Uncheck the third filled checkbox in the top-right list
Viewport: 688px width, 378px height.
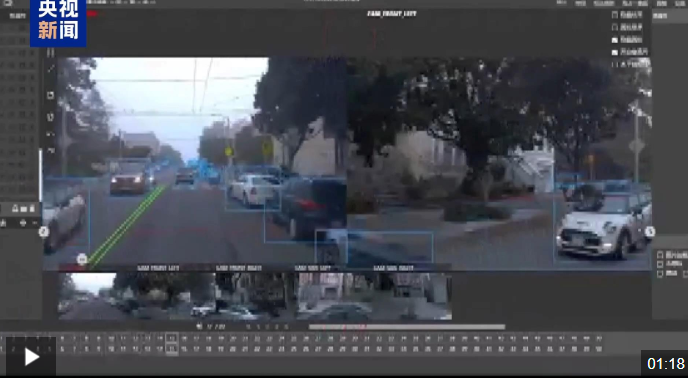[615, 40]
